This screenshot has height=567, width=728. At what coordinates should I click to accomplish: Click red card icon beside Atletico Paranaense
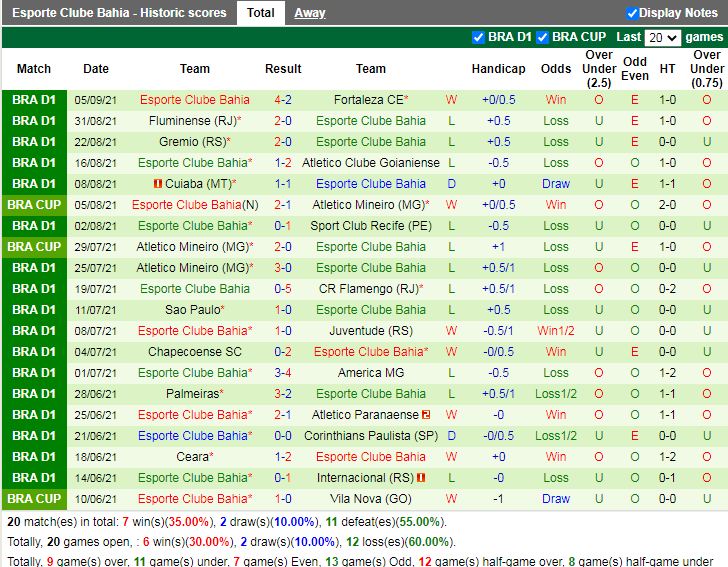click(426, 415)
